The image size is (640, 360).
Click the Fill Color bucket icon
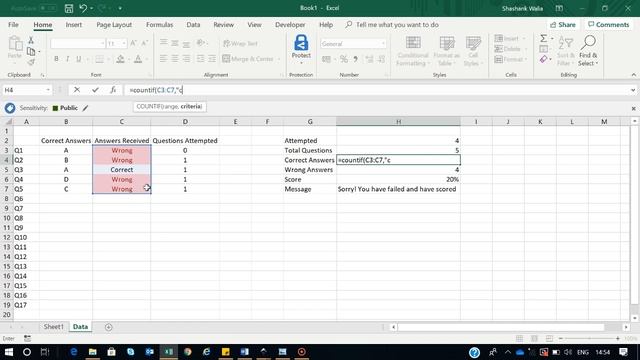pos(120,59)
